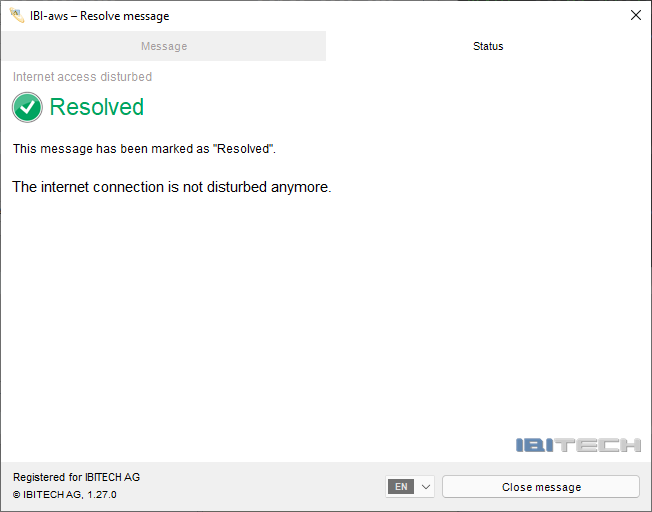Click the IBI-aws app icon in title bar
Screen dimensions: 652x512
[x=16, y=15]
